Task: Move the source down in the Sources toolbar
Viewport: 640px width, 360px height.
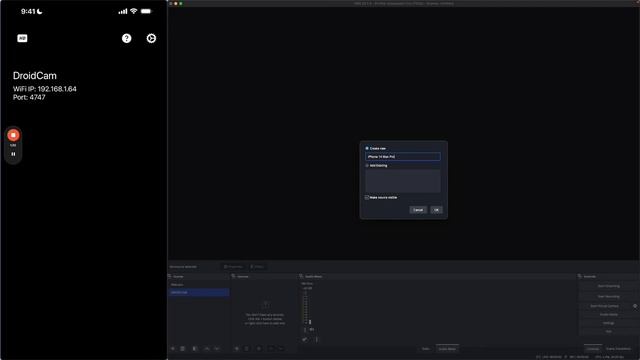Action: tap(281, 349)
